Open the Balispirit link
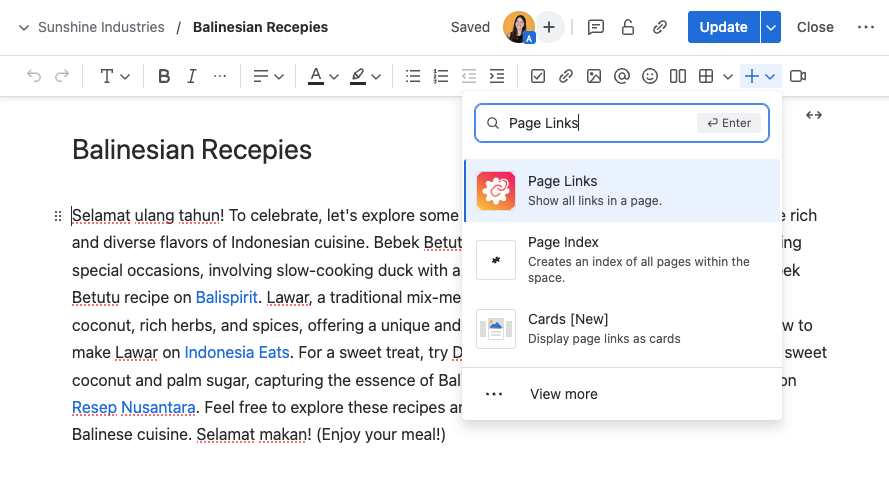Viewport: 889px width, 483px height. [x=227, y=297]
